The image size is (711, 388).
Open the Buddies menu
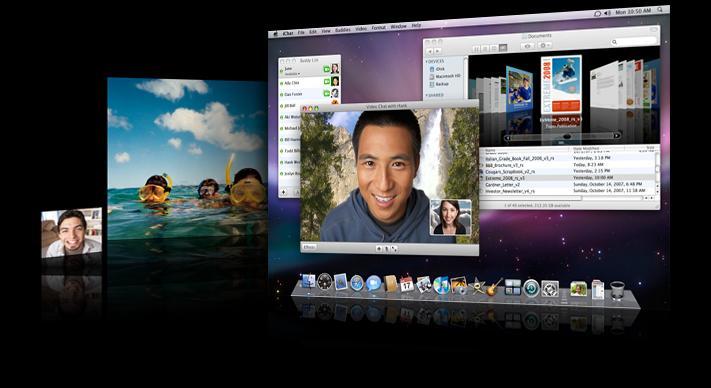click(343, 30)
